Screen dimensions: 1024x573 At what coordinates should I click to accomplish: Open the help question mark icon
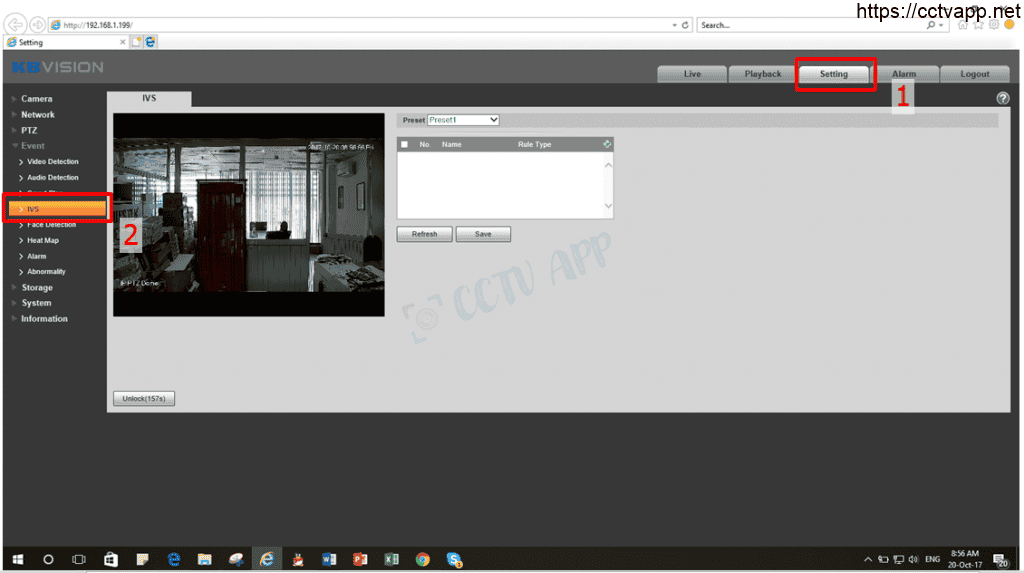point(1003,98)
